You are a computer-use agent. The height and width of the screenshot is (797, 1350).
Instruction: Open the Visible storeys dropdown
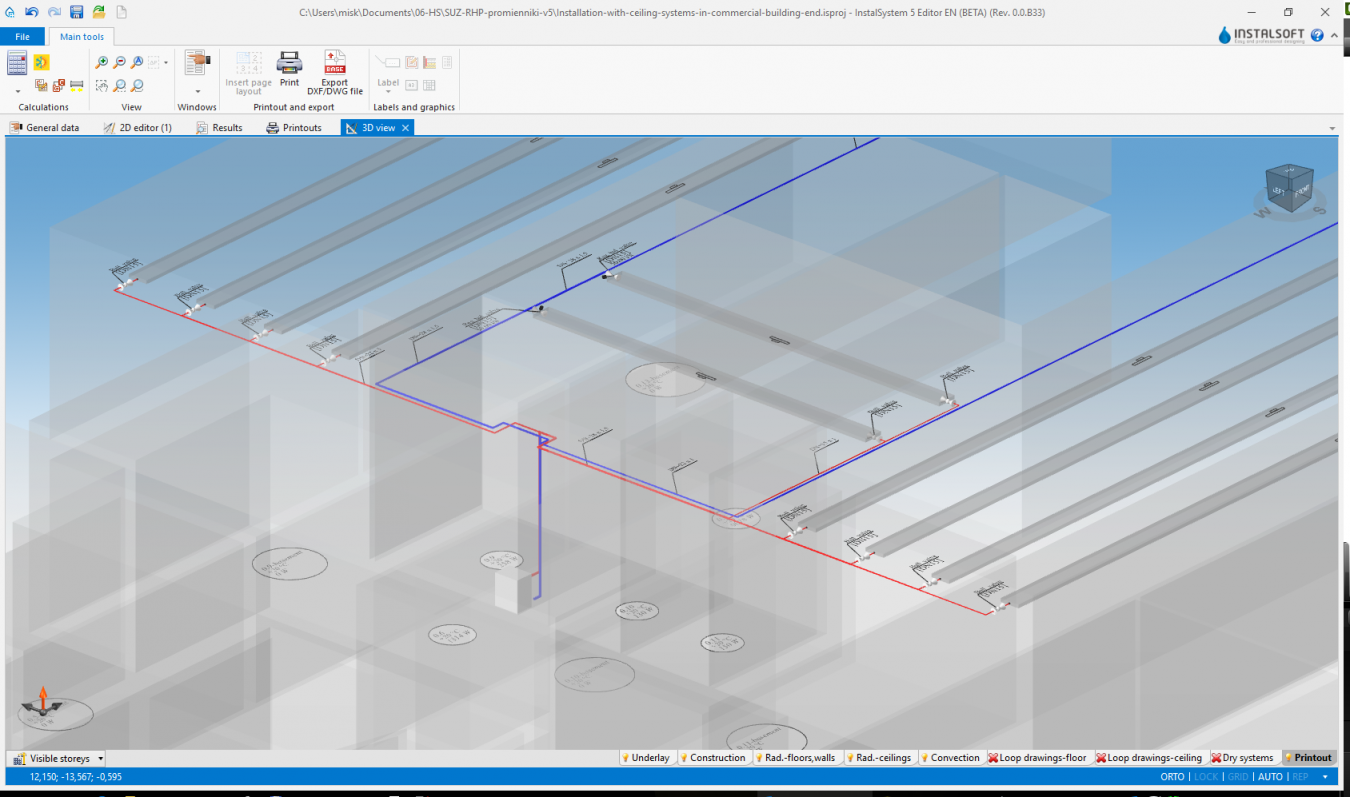[x=100, y=759]
